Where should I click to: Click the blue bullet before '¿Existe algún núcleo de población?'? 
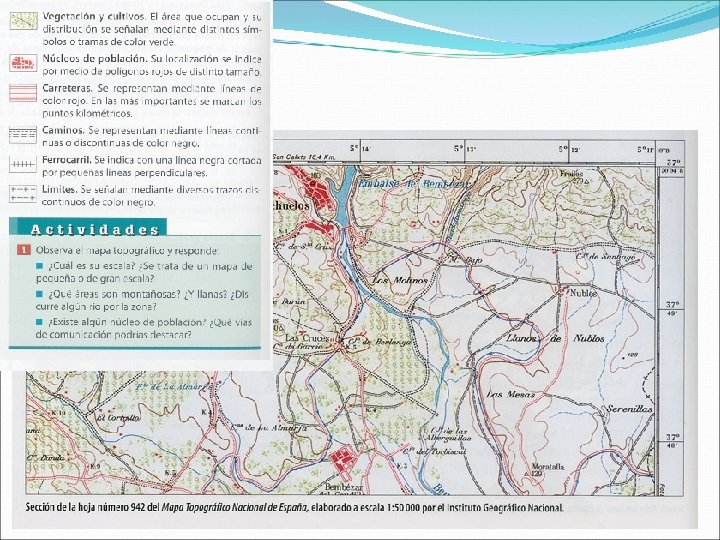pyautogui.click(x=39, y=322)
